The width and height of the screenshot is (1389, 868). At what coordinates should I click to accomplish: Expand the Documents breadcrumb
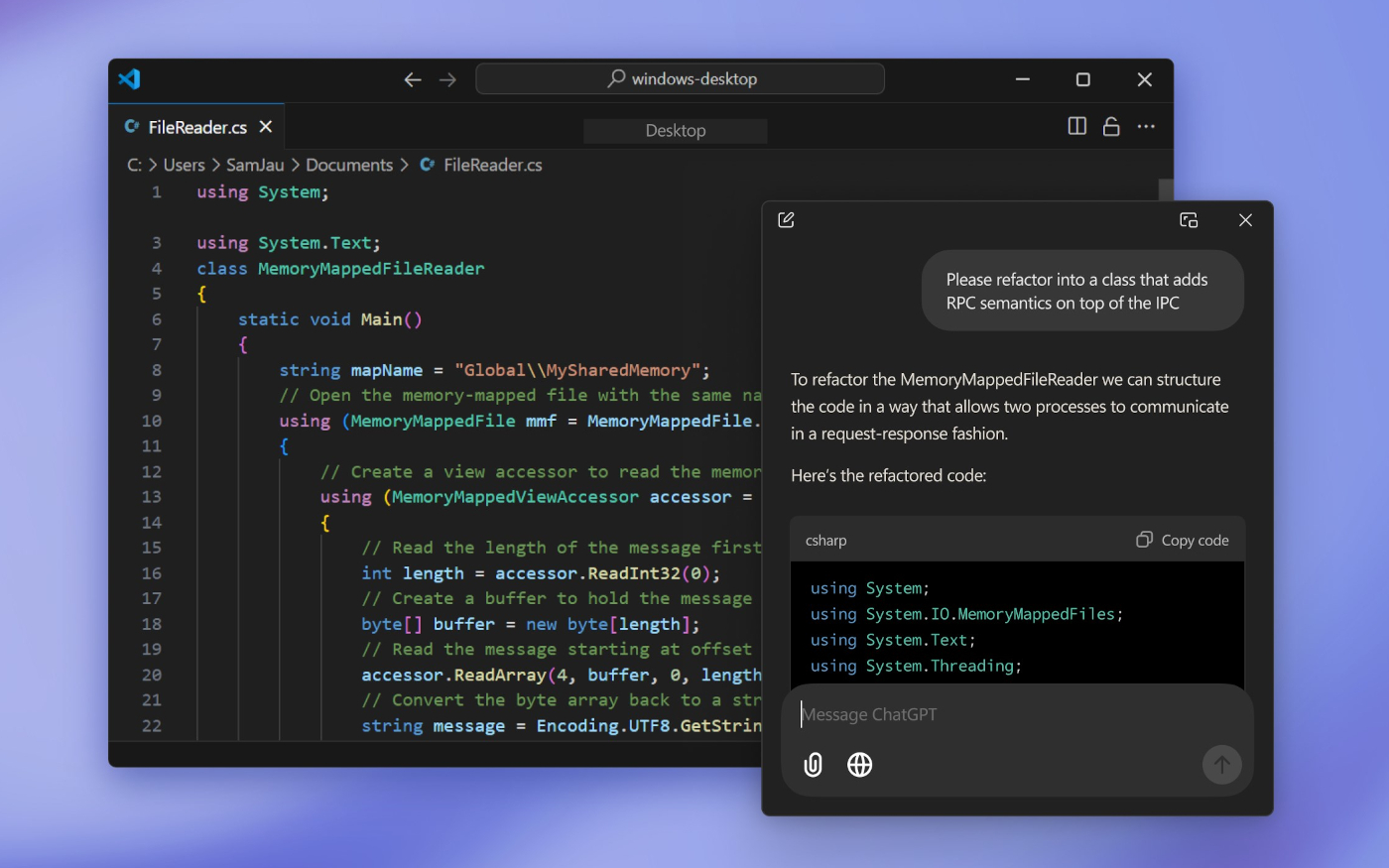[x=349, y=165]
